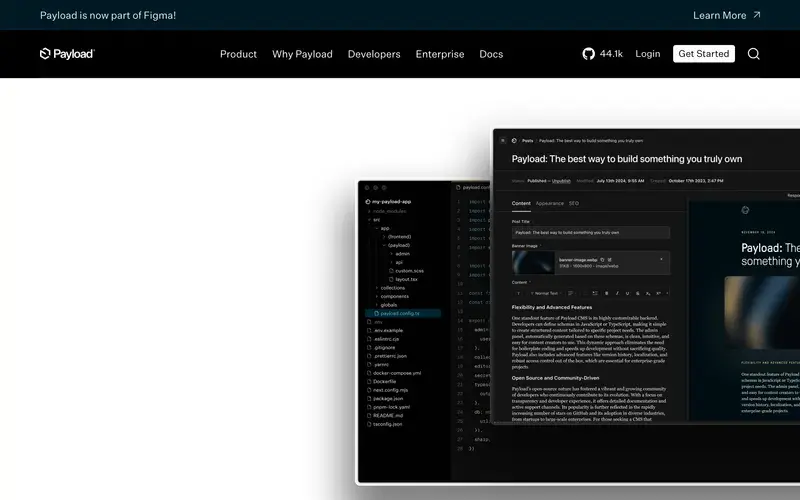Viewport: 800px width, 500px height.
Task: Open .env.example file
Action: [x=385, y=330]
